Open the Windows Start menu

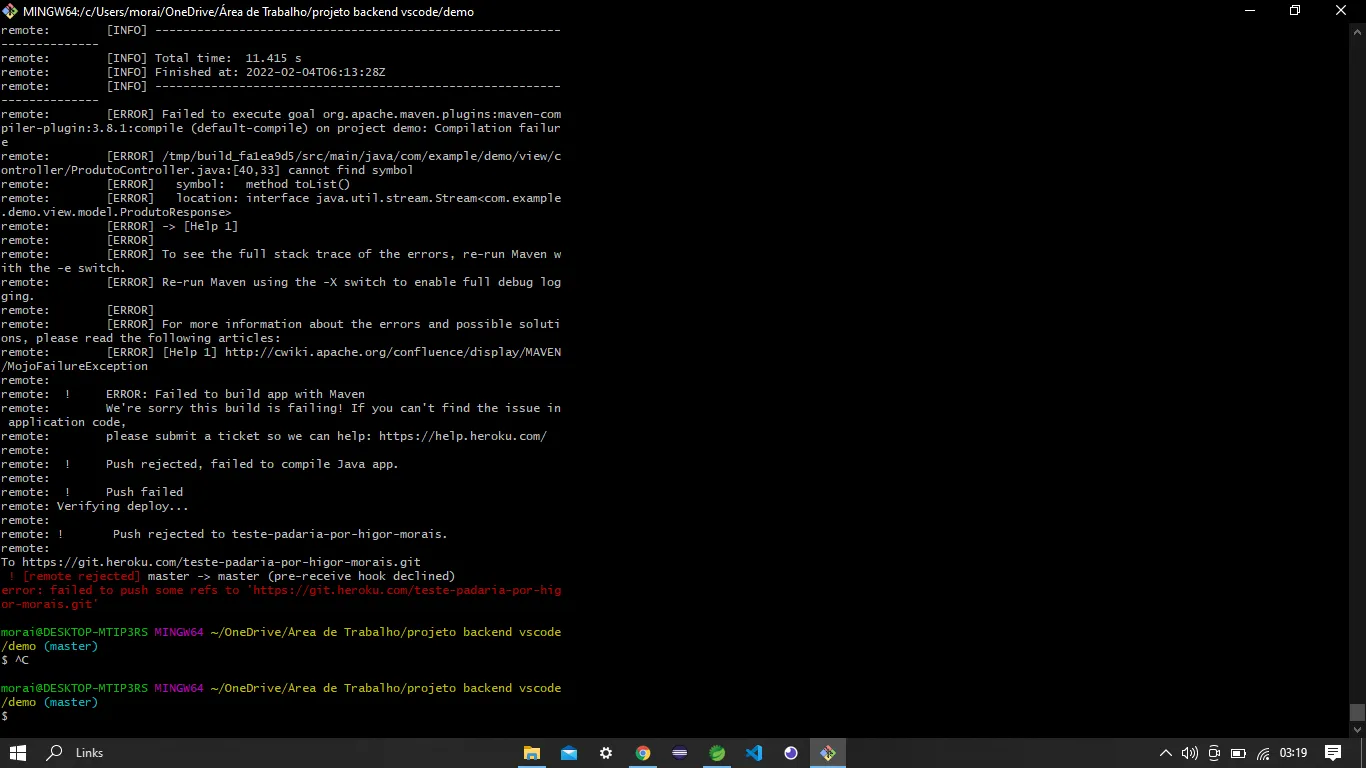(x=17, y=753)
